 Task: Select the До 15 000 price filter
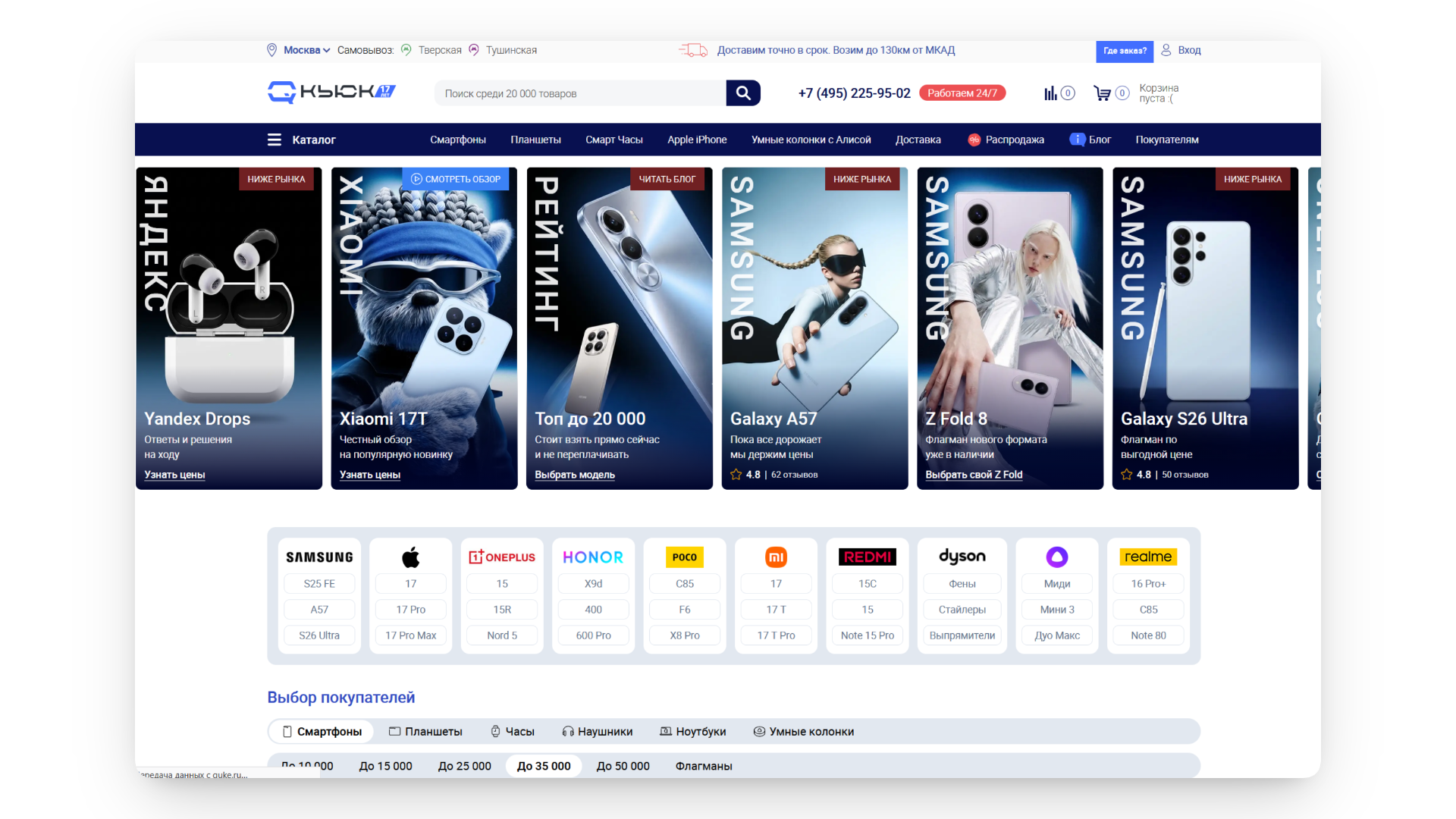[x=386, y=766]
